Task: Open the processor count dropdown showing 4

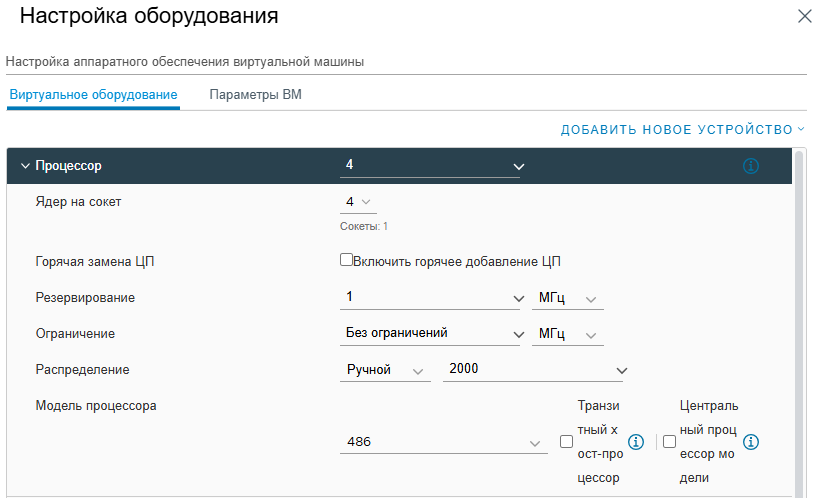Action: [432, 166]
